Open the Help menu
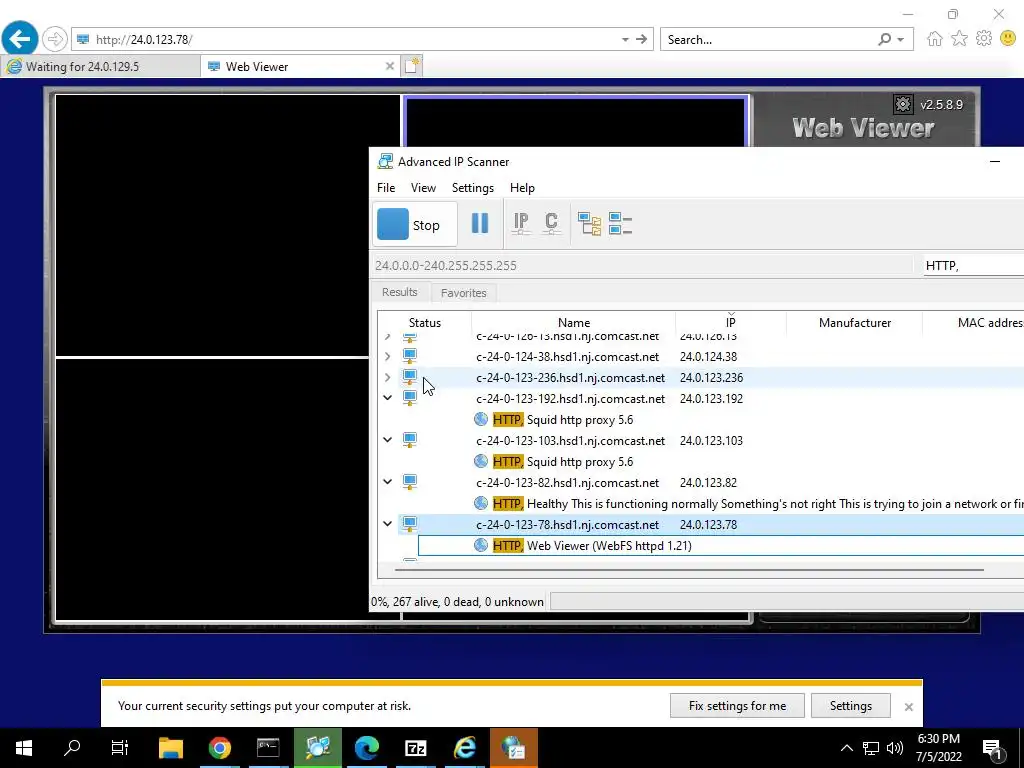The image size is (1024, 768). coord(522,187)
